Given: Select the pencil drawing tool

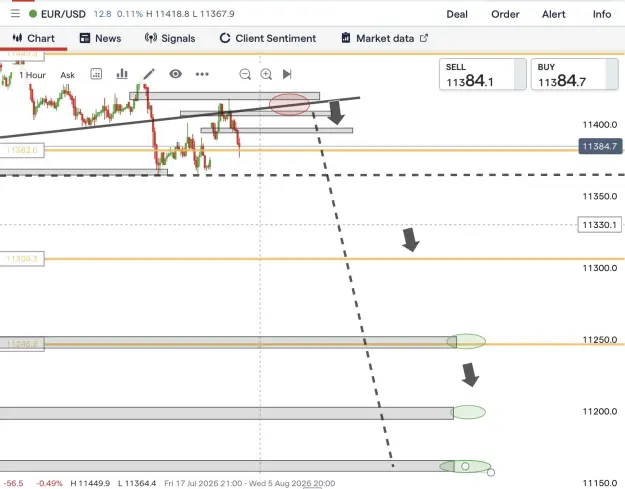Looking at the screenshot, I should (x=149, y=74).
